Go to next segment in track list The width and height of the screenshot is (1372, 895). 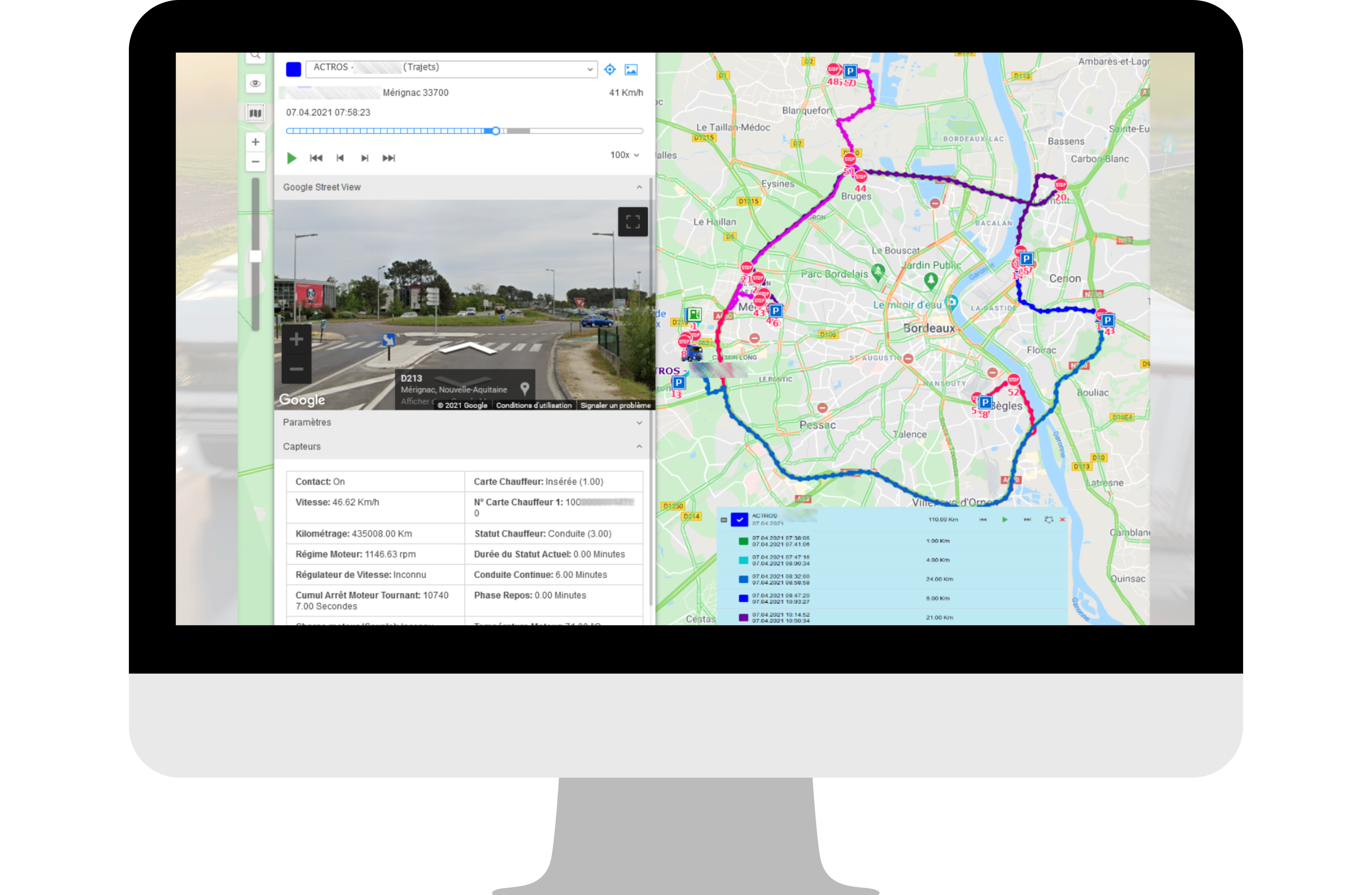tap(1027, 520)
